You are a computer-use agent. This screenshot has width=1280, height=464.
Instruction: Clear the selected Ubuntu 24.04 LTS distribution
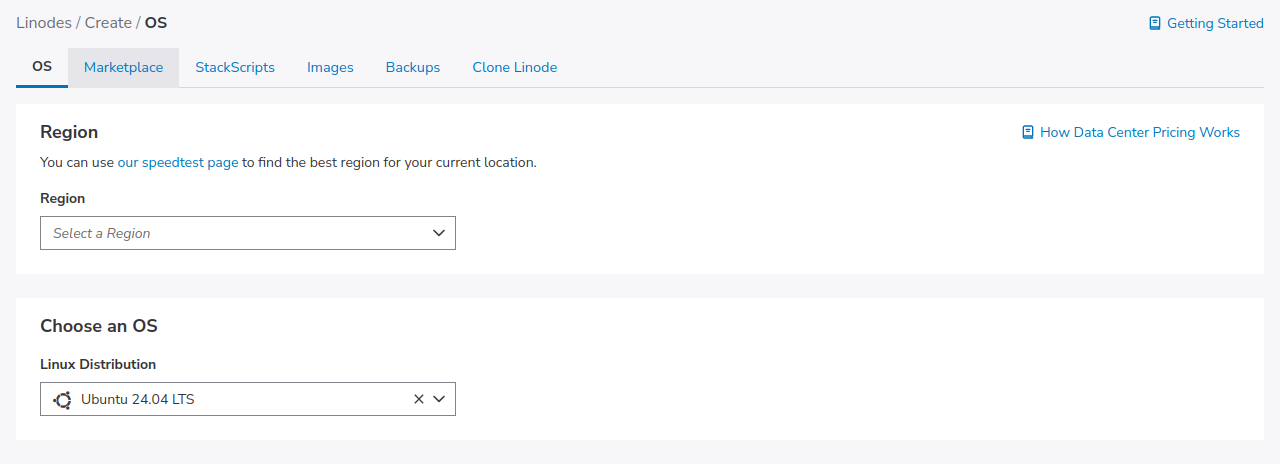pyautogui.click(x=419, y=399)
